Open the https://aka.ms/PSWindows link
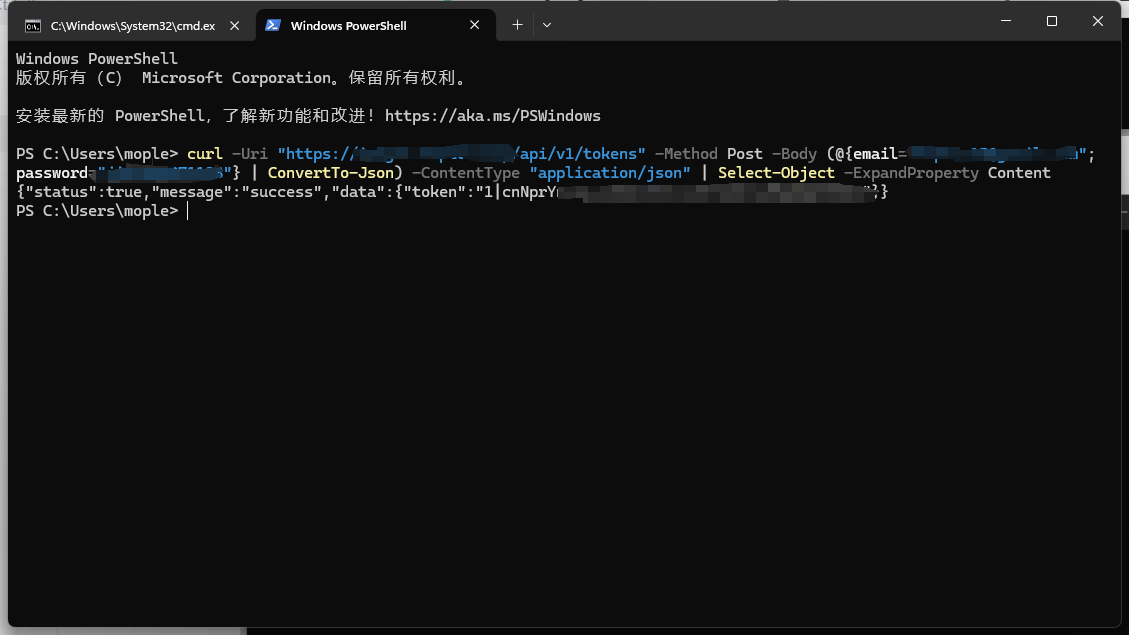This screenshot has width=1129, height=635. tap(492, 116)
